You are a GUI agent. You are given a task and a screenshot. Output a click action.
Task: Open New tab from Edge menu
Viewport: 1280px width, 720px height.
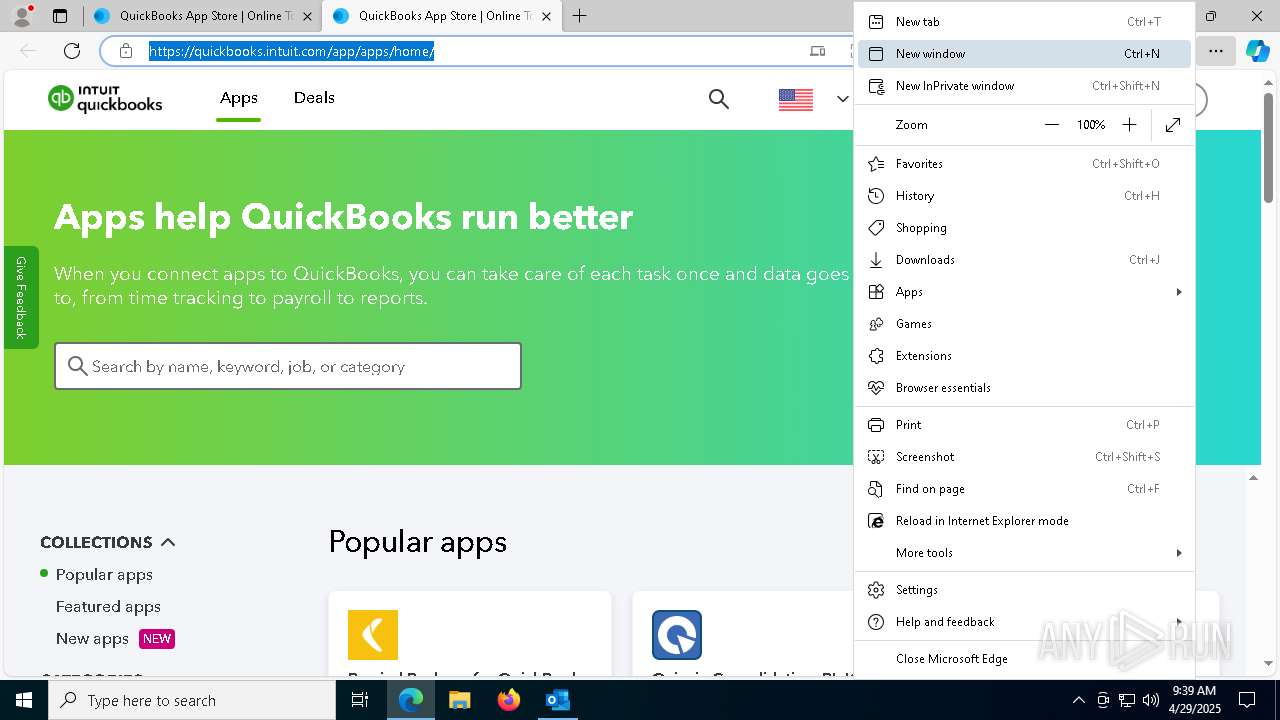(1024, 22)
